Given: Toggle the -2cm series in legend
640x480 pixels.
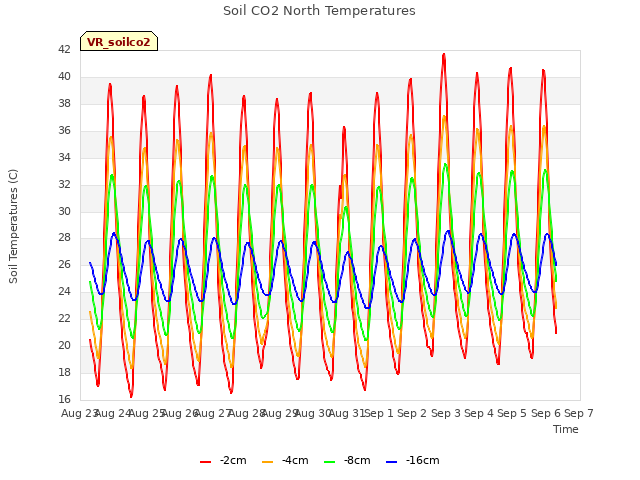Looking at the screenshot, I should tap(223, 461).
